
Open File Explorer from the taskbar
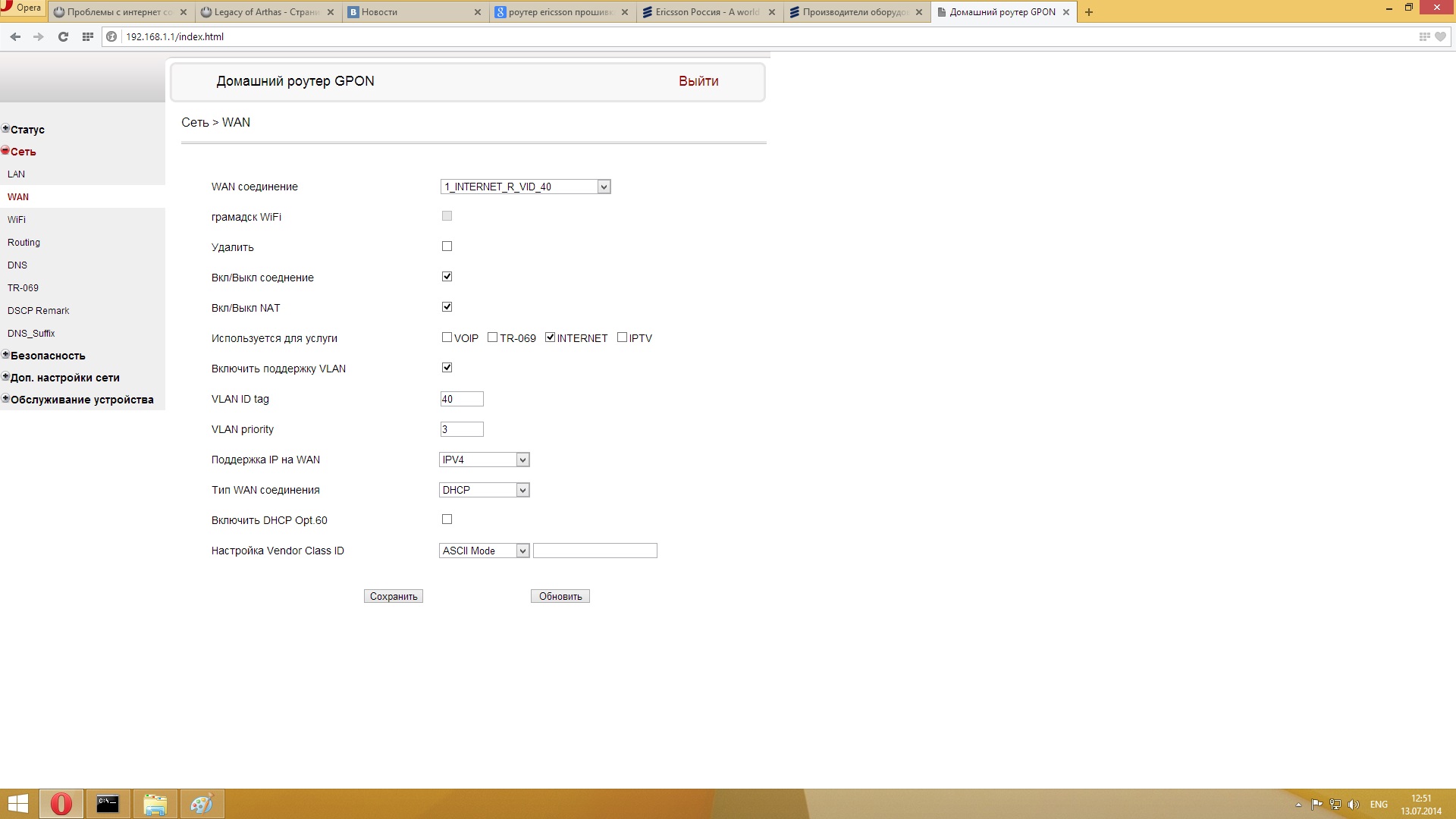click(x=155, y=804)
